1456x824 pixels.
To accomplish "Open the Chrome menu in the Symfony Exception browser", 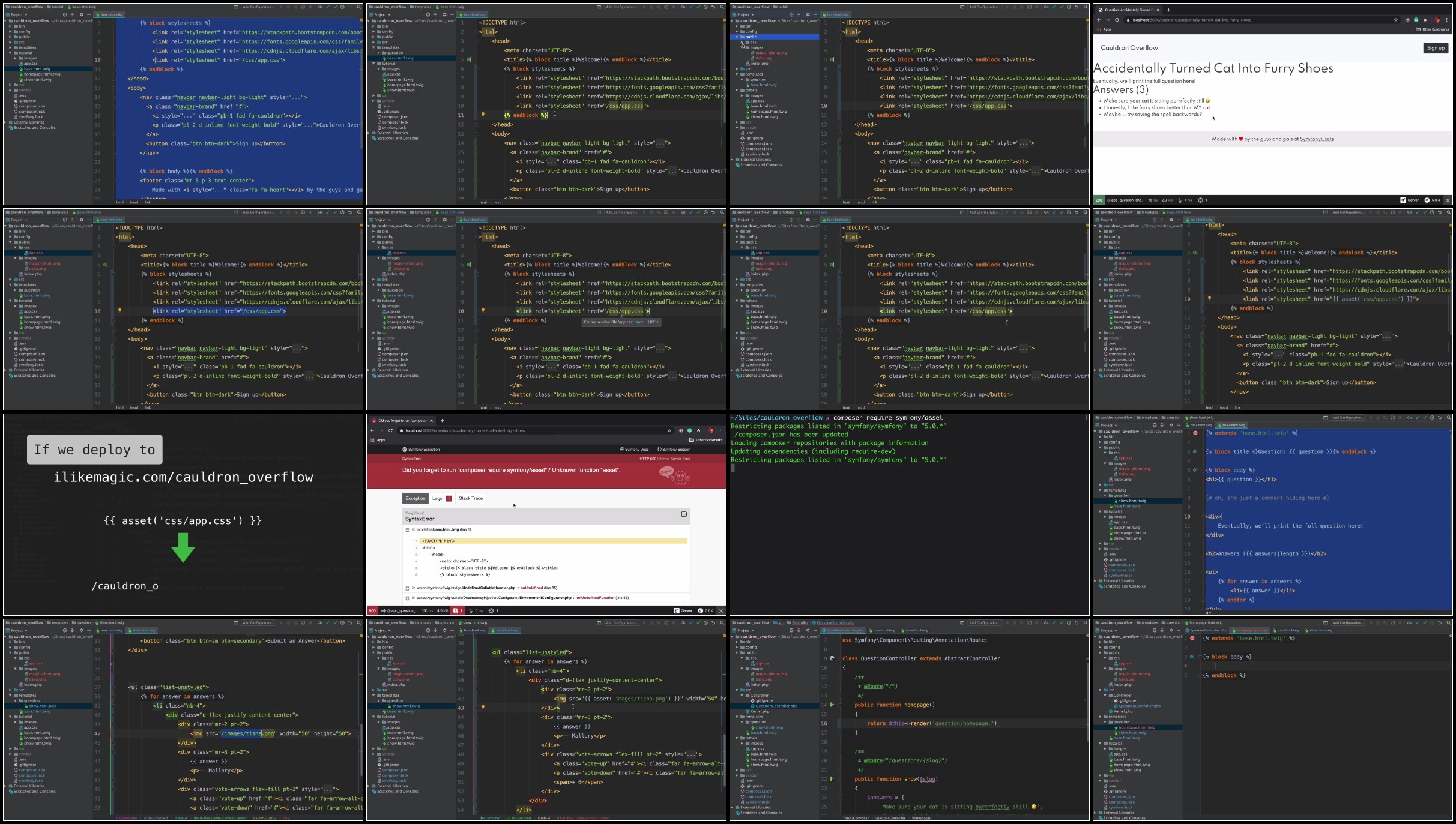I will point(720,430).
